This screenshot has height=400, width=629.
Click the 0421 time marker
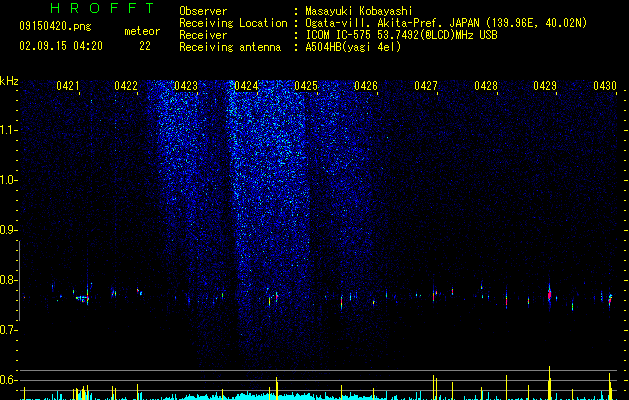67,86
